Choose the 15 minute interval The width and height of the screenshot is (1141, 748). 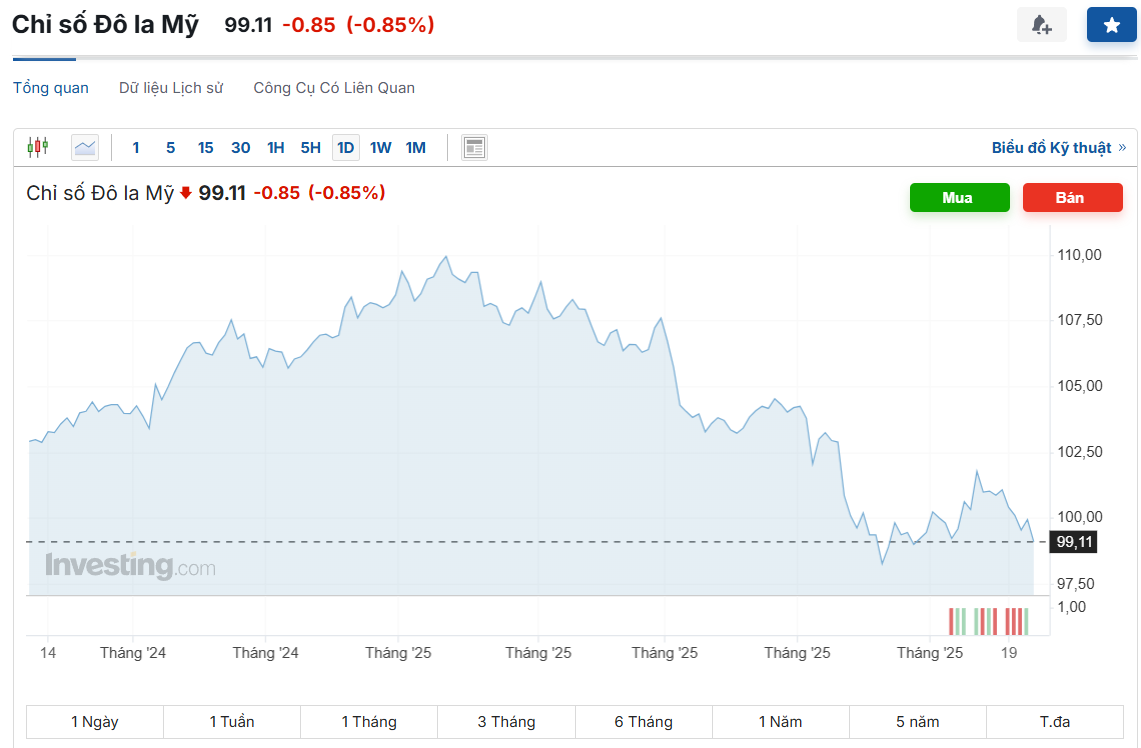tap(206, 148)
